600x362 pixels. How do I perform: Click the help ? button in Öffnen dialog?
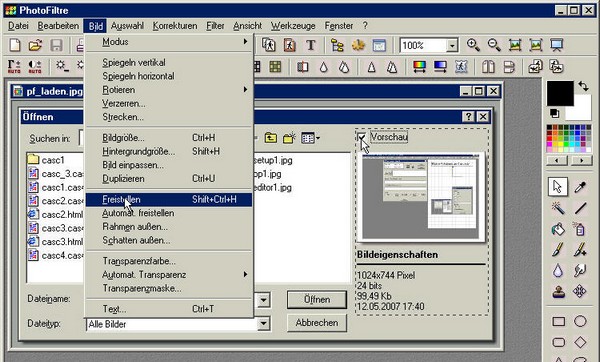pos(468,116)
